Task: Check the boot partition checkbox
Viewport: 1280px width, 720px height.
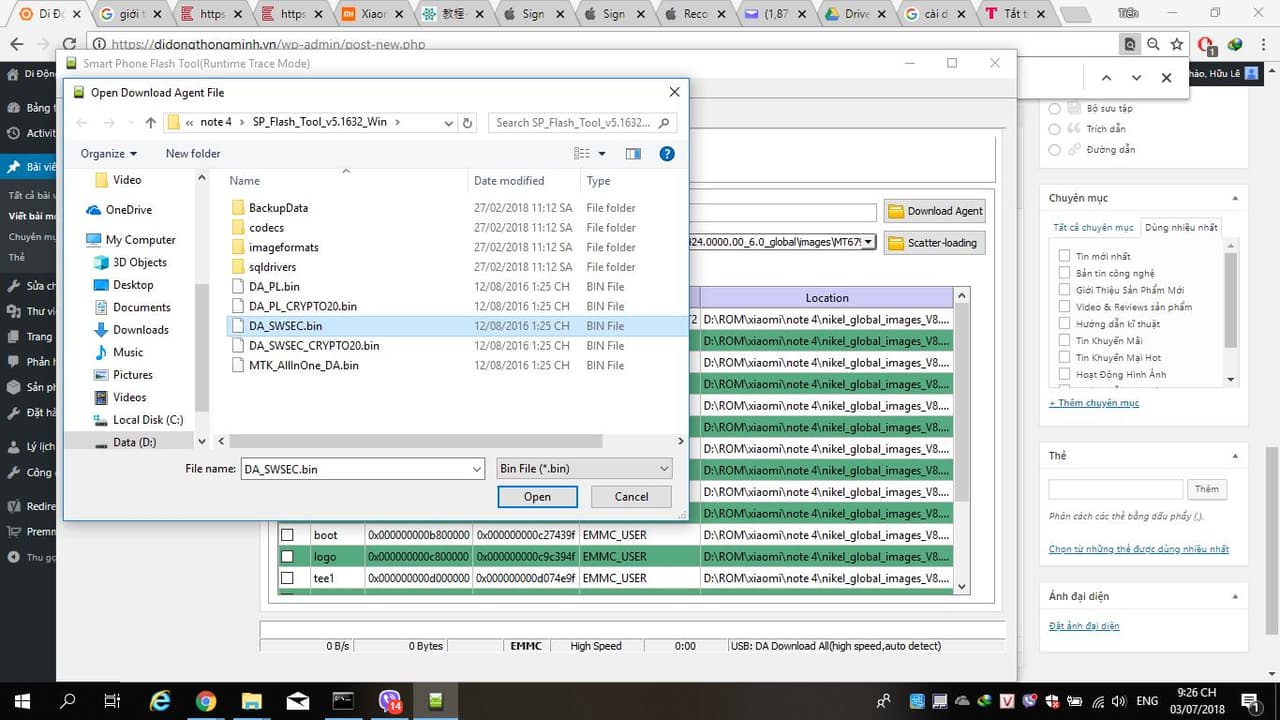Action: (x=287, y=535)
